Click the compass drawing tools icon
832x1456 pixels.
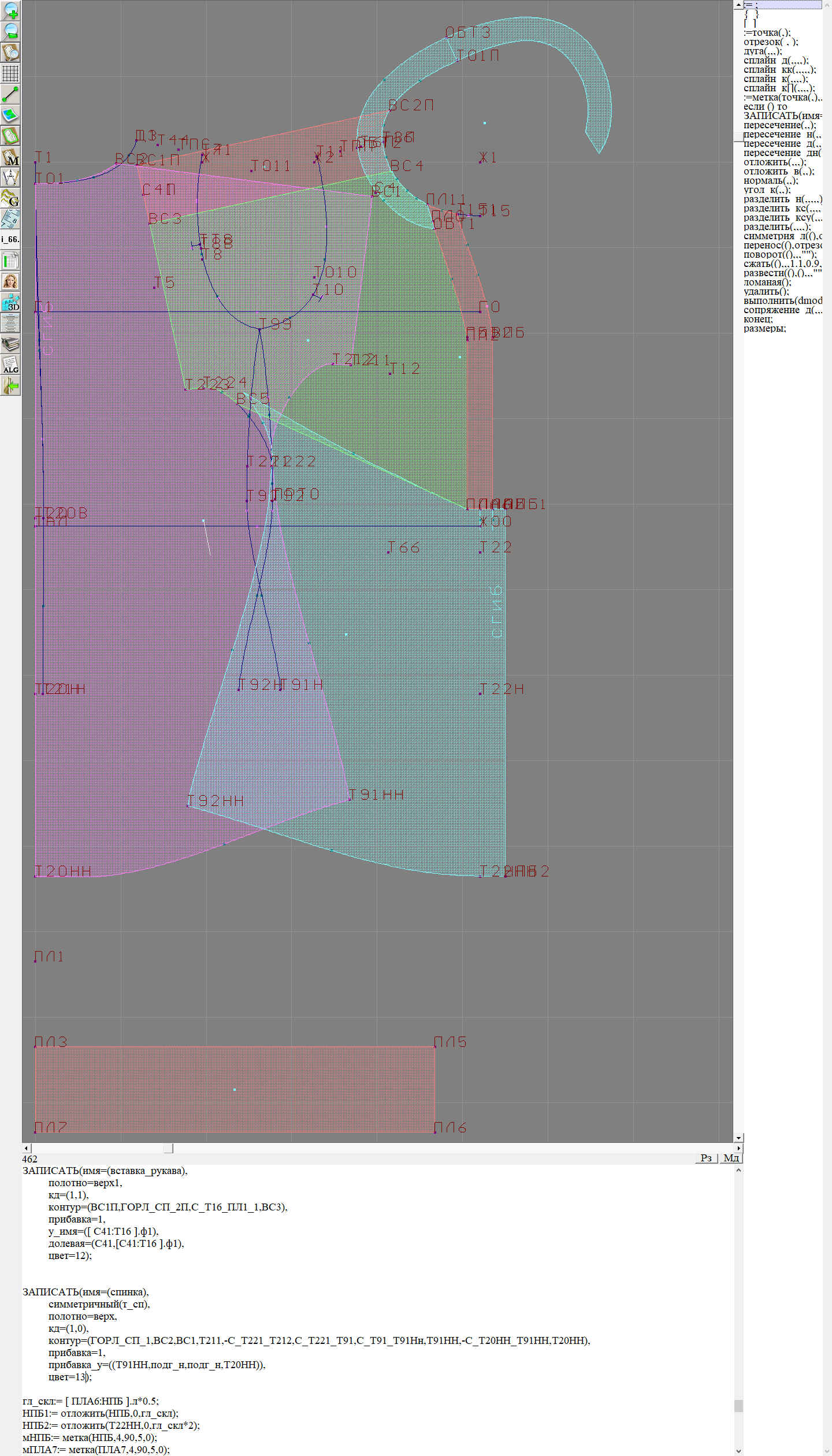point(10,177)
